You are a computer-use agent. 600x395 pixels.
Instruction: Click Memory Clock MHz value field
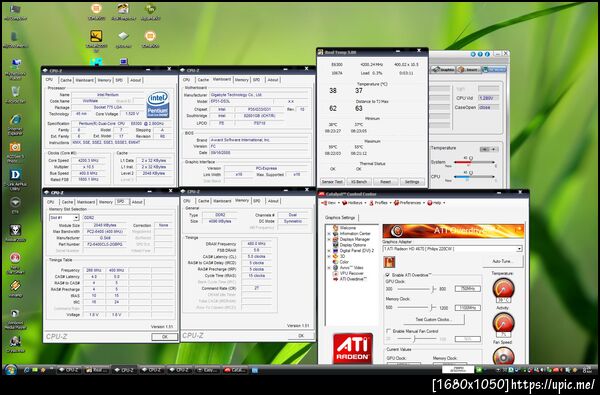[468, 308]
